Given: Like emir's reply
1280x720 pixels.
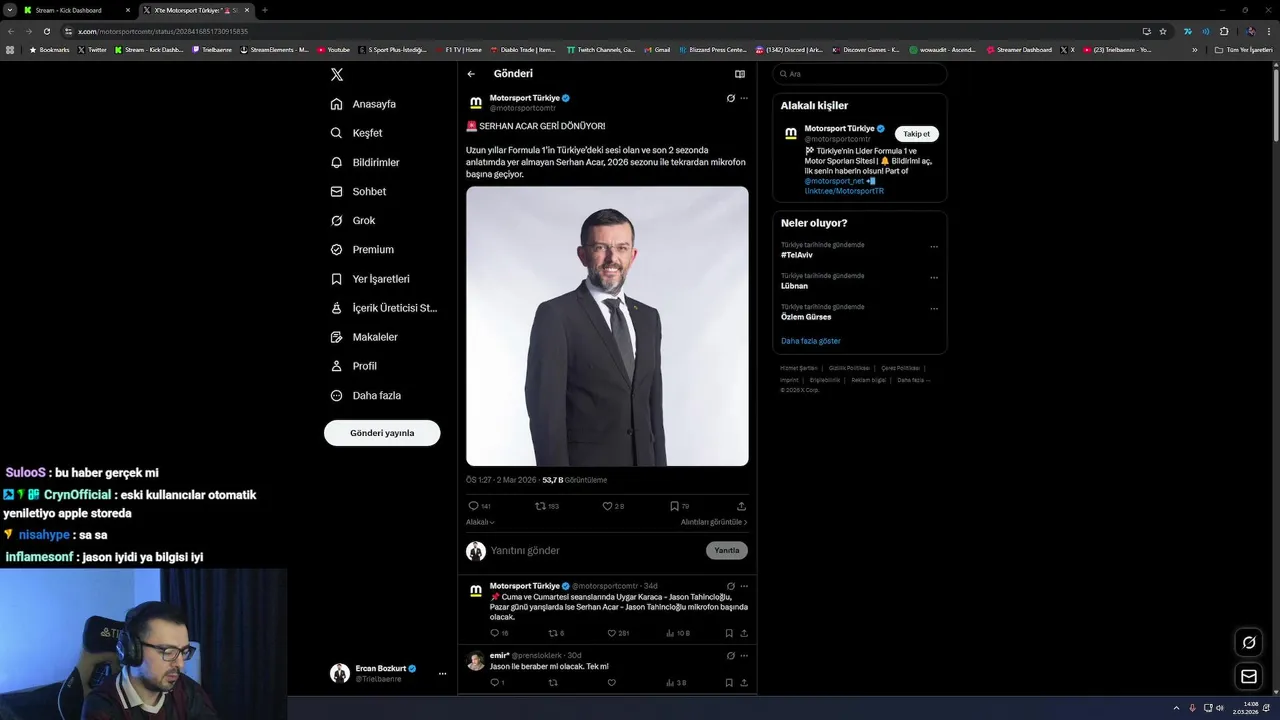Looking at the screenshot, I should click(611, 683).
